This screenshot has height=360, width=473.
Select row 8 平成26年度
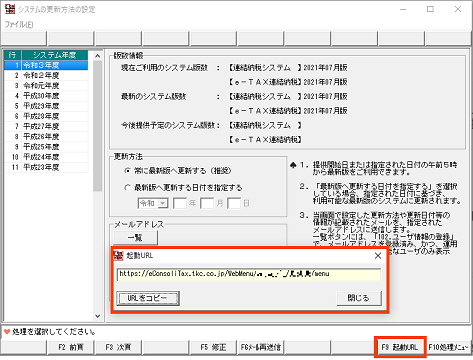click(46, 137)
